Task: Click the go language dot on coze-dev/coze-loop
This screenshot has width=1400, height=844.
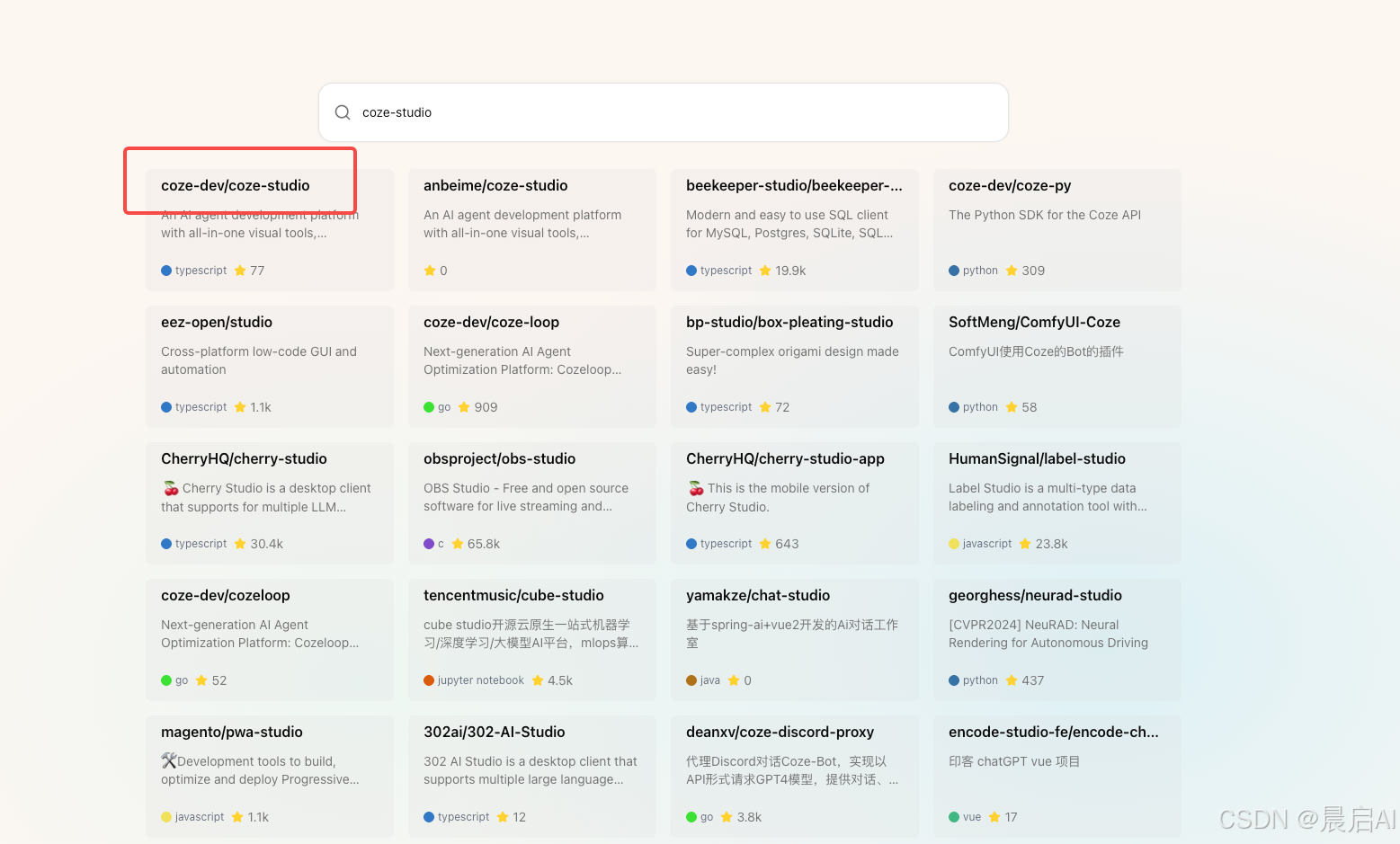Action: point(429,406)
